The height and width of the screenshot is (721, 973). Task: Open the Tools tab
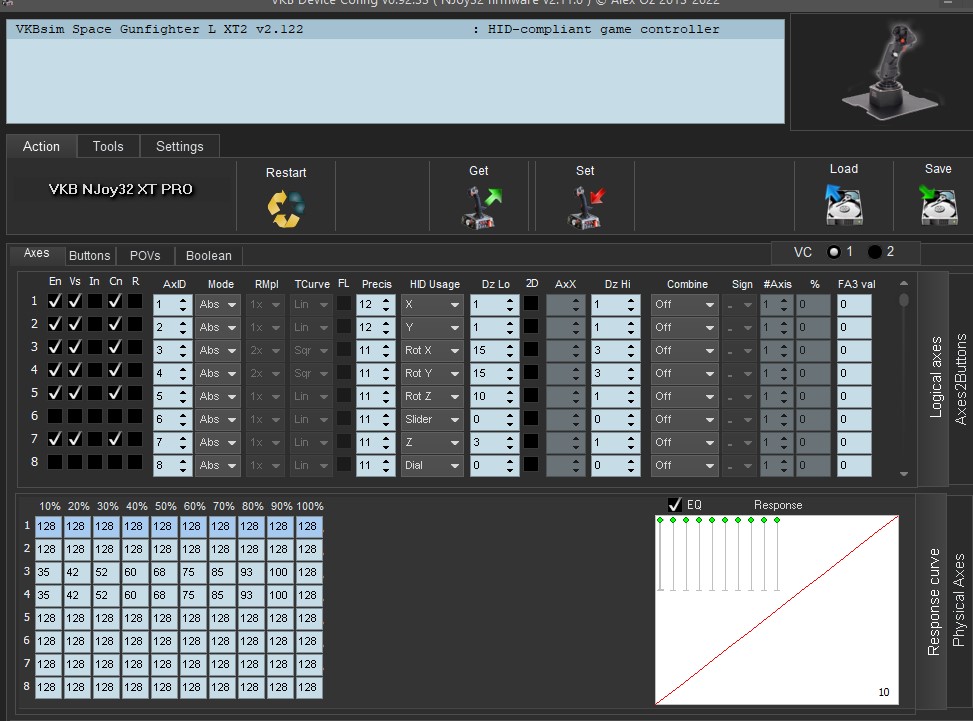point(108,146)
